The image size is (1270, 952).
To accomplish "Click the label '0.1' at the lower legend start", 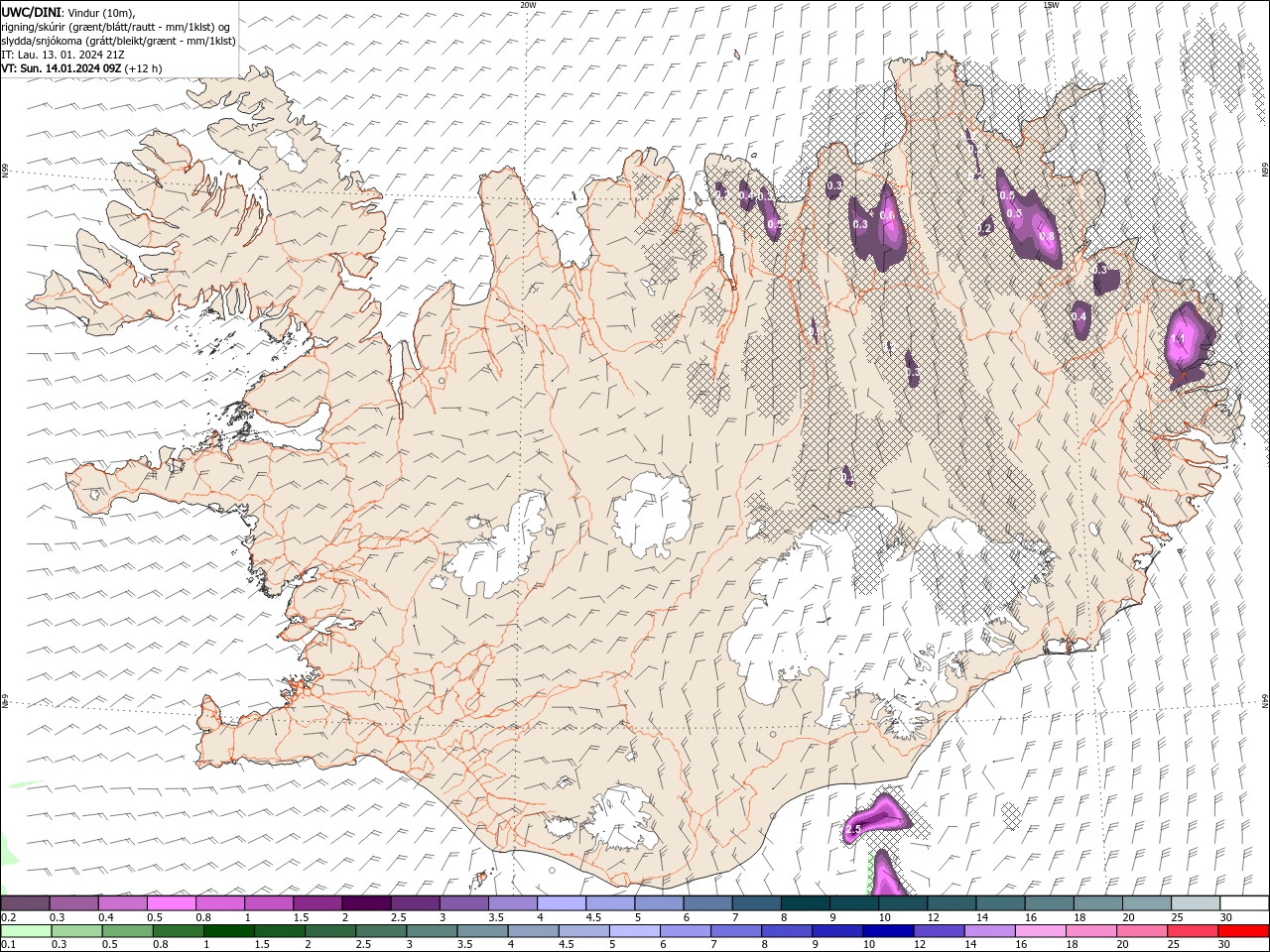I will pos(9,945).
